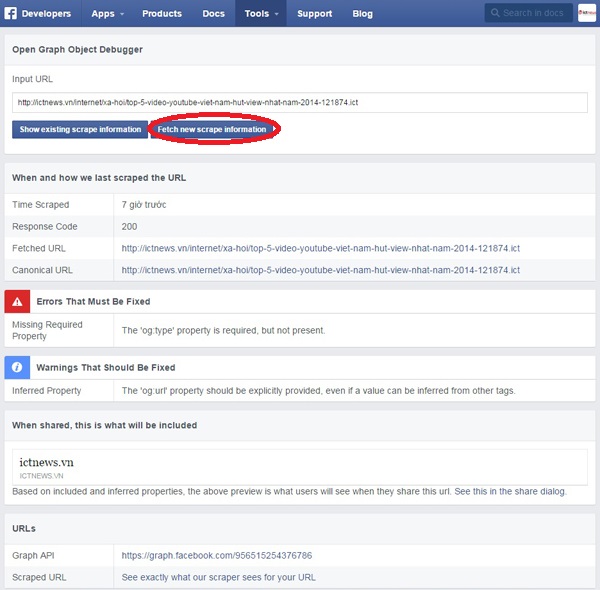Open the Fetched URL link
This screenshot has height=590, width=600.
point(321,248)
